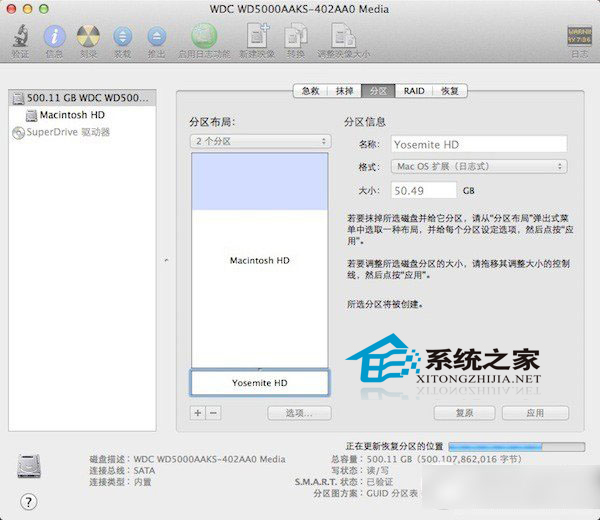
Task: Click the 应用 button
Action: click(x=535, y=413)
